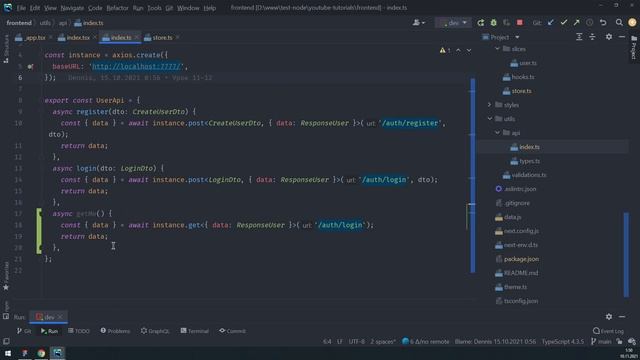This screenshot has height=360, width=640.
Task: Click the gutter breakpoint icon on line 5
Action: point(31,67)
